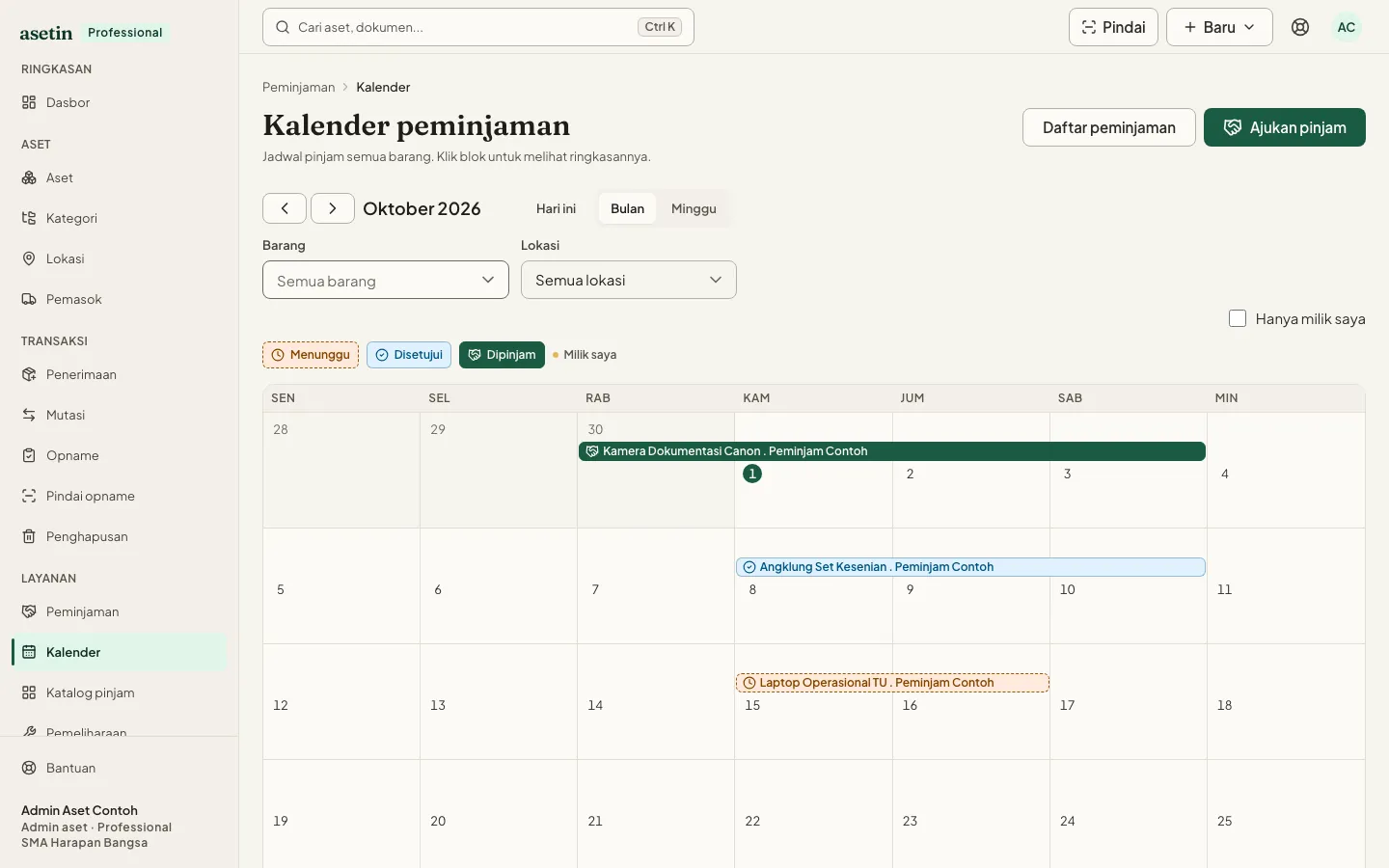Open Katalog pinjam grid icon
This screenshot has width=1389, height=868.
[x=29, y=692]
